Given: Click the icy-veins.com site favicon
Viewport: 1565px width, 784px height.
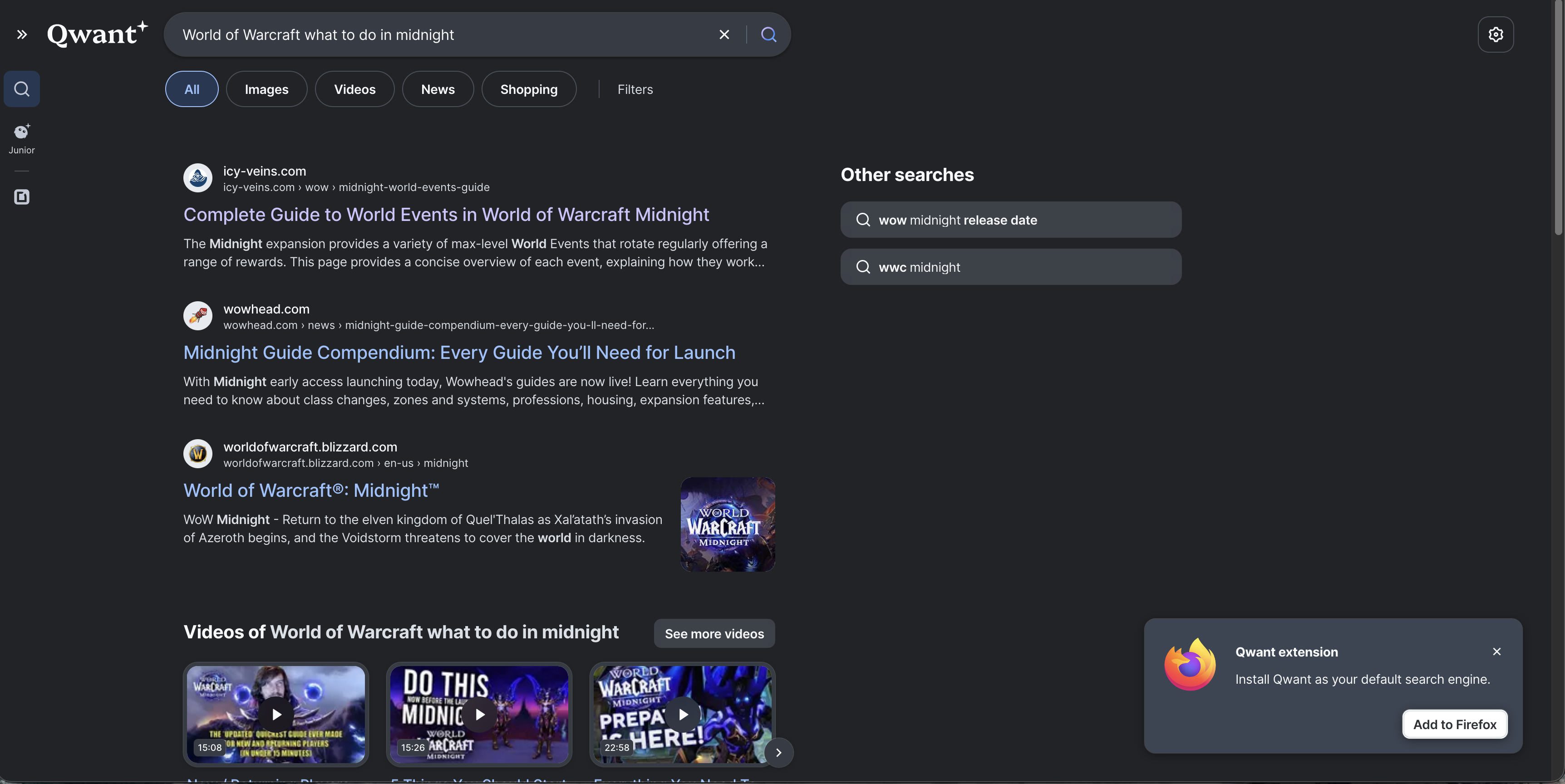Looking at the screenshot, I should 197,177.
